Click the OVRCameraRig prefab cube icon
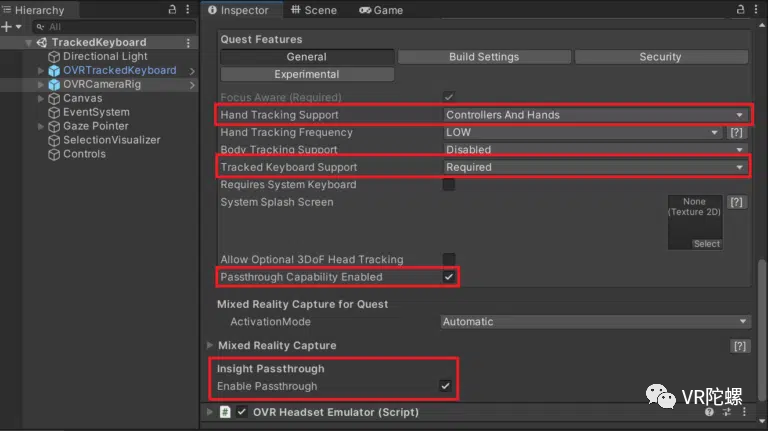768x431 pixels. pyautogui.click(x=54, y=85)
